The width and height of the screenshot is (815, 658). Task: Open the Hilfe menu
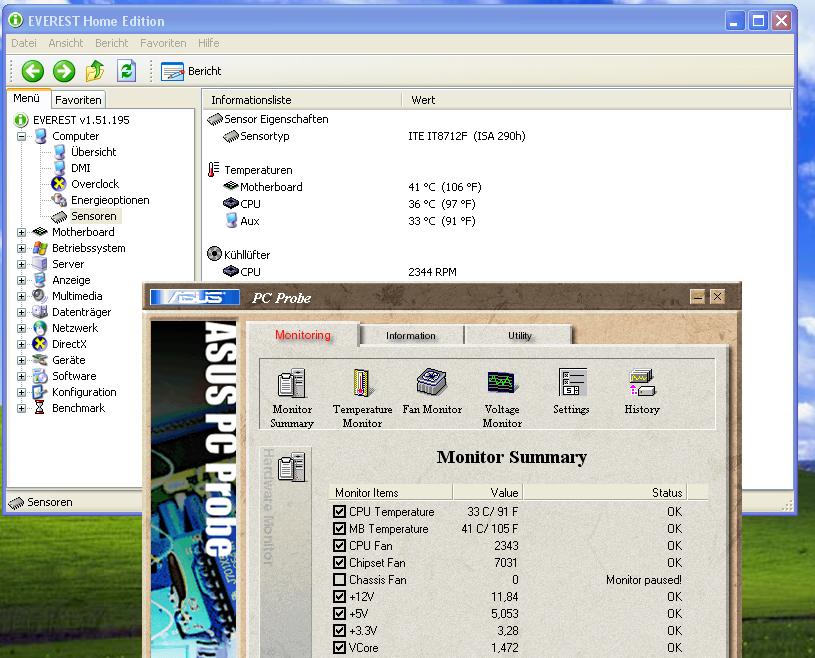pyautogui.click(x=208, y=43)
